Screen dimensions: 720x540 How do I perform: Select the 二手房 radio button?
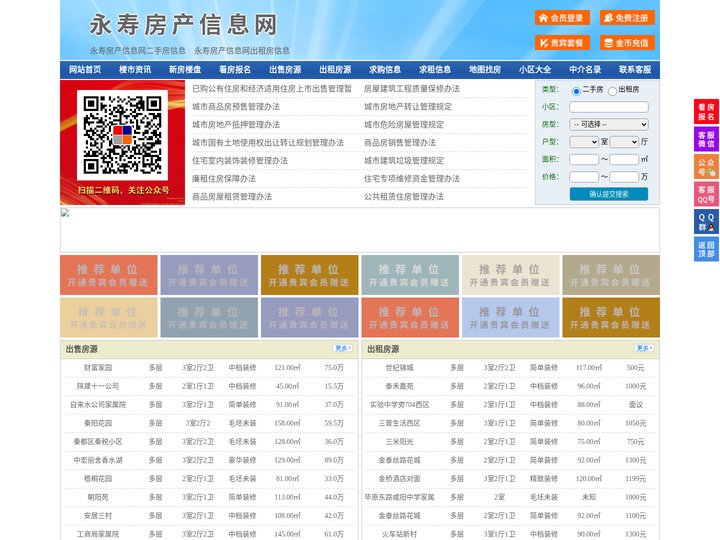576,91
